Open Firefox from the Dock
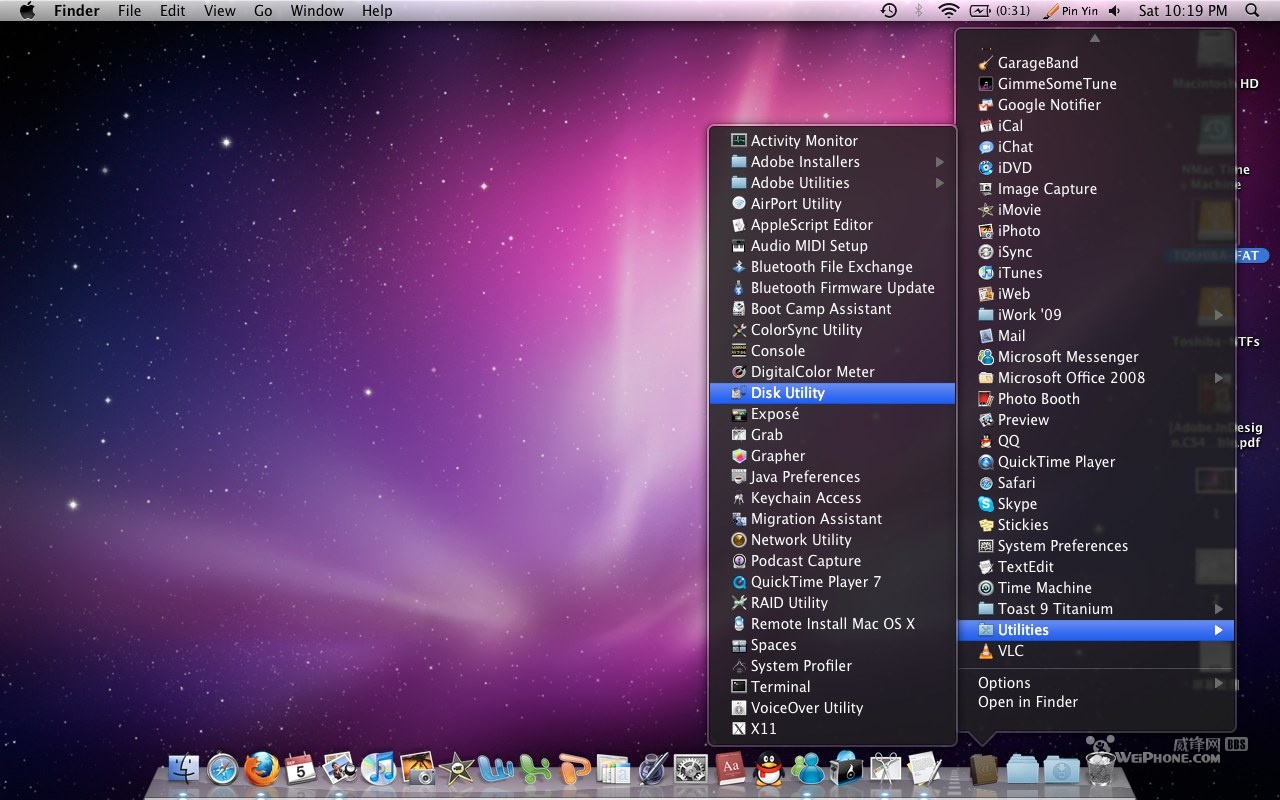 [262, 768]
